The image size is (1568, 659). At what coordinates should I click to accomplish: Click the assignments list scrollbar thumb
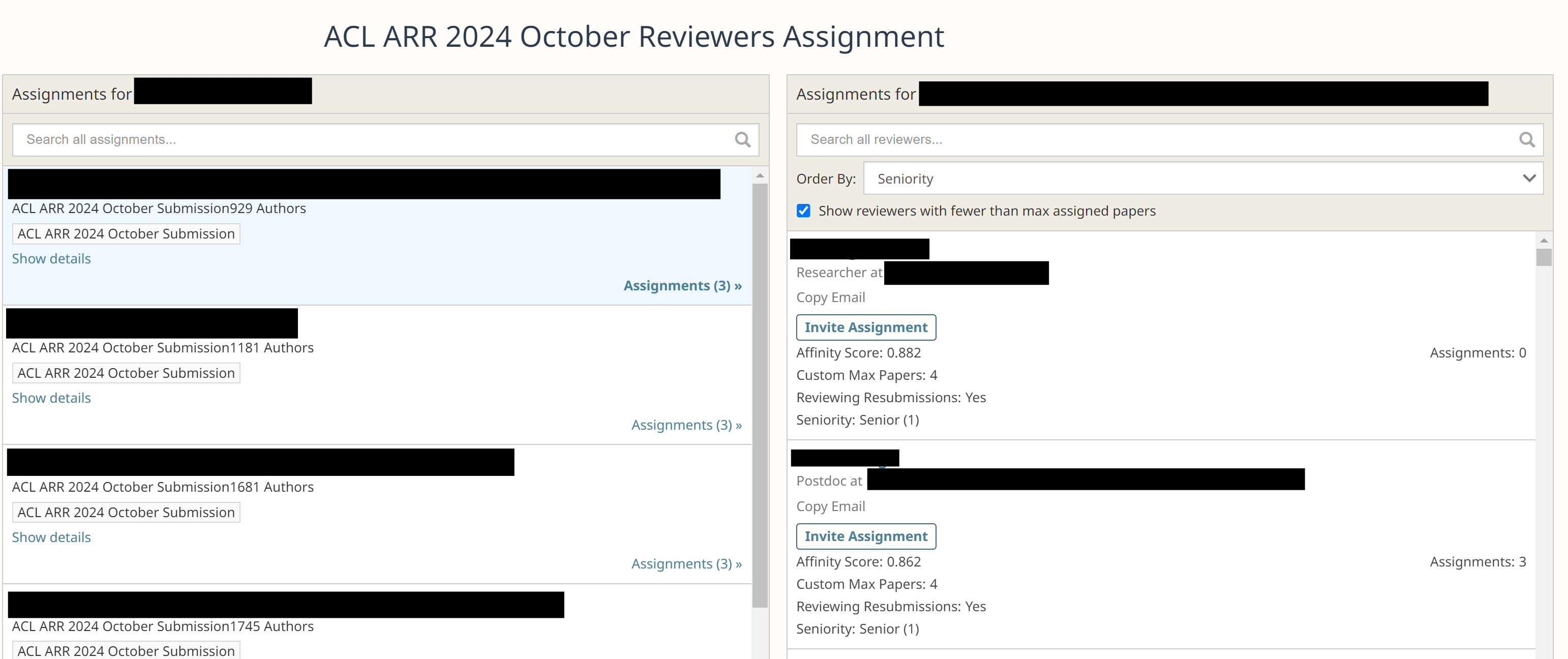(x=760, y=396)
